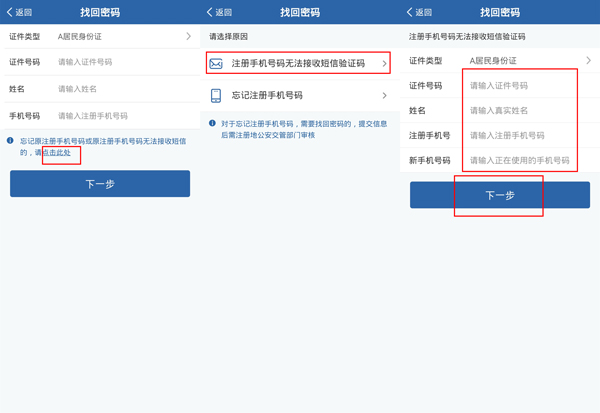Click the envelope icon for SMS verification issue
Image resolution: width=600 pixels, height=413 pixels.
pos(215,64)
